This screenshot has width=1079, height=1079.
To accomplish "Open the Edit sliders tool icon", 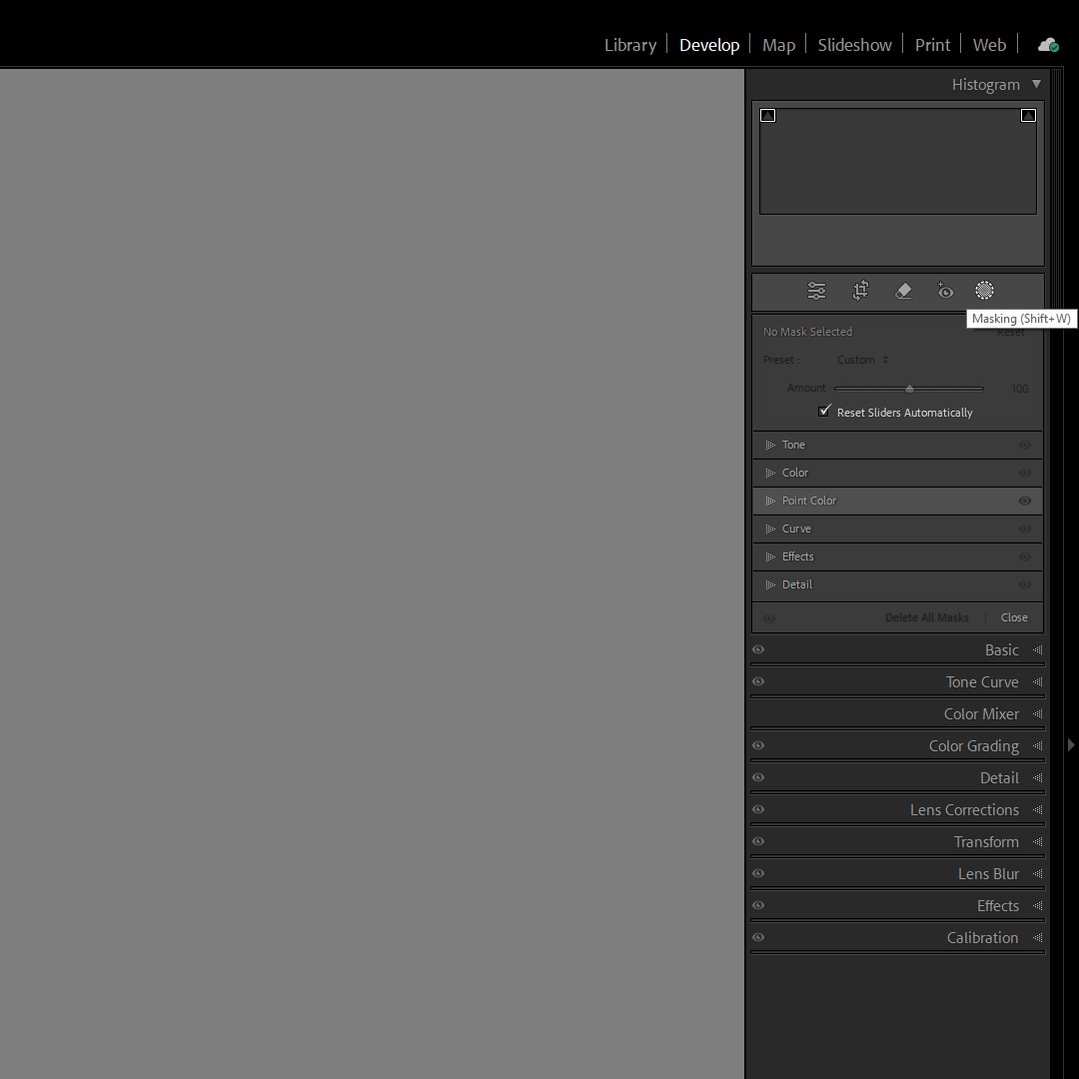I will [x=816, y=291].
